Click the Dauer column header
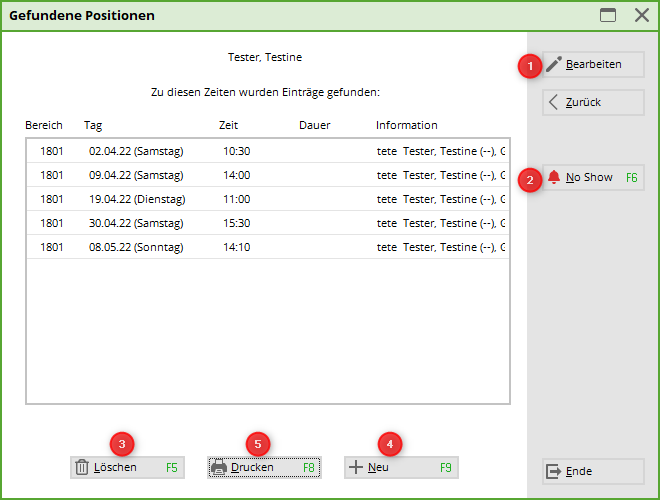660x500 pixels. (x=314, y=125)
